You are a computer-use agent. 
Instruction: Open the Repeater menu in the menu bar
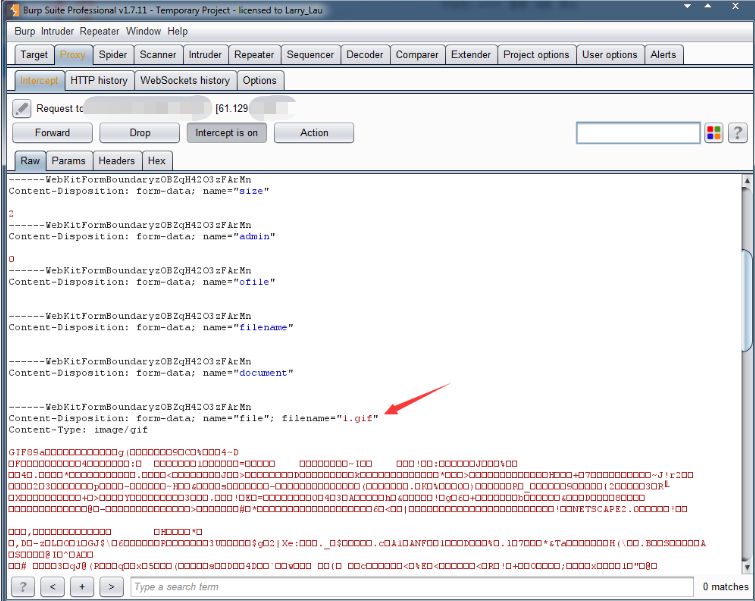[x=99, y=31]
